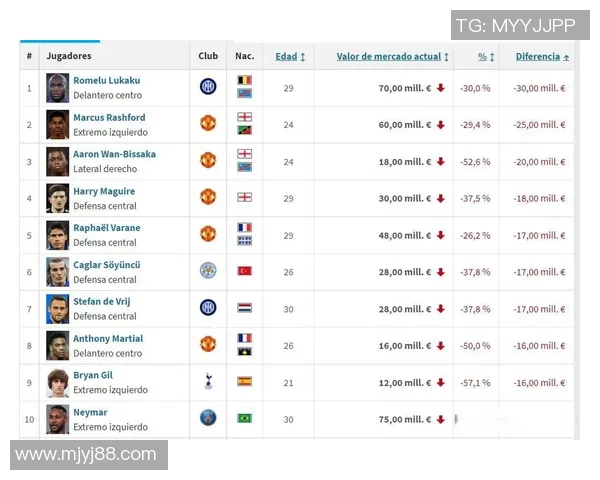
Task: Click the Brazilian flag in Neymar's row
Action: point(244,418)
